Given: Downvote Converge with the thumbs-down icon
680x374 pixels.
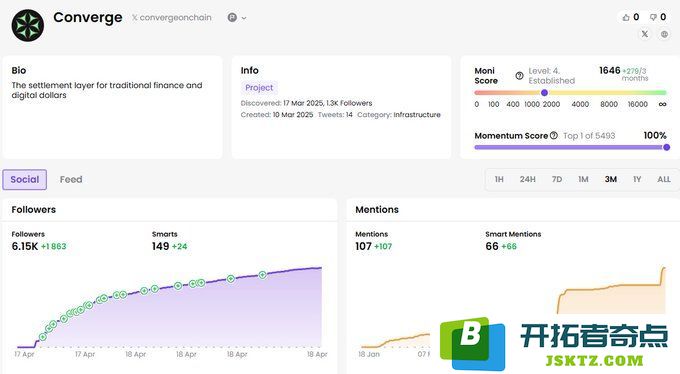Looking at the screenshot, I should [x=653, y=17].
